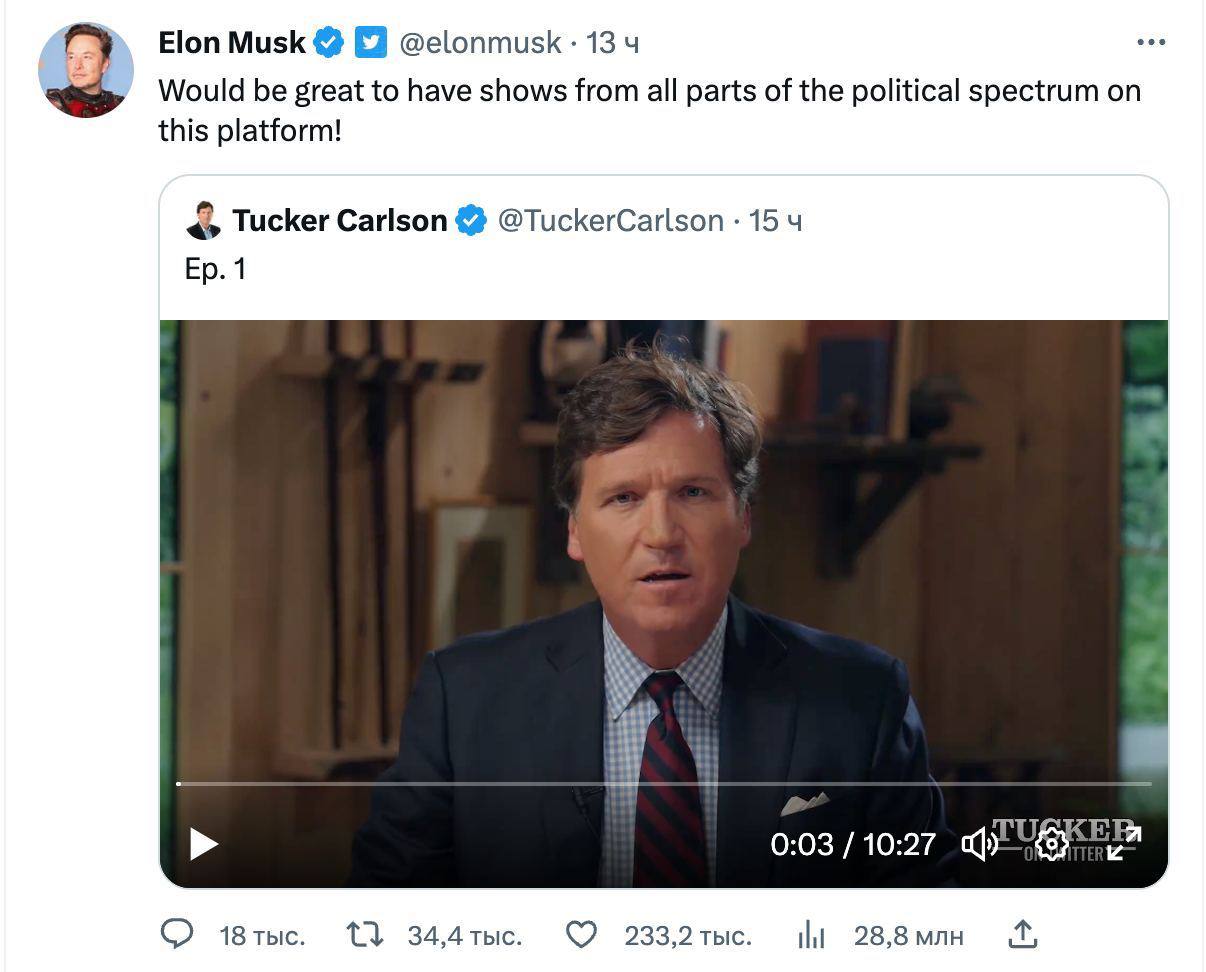
Task: Mute the video with speaker icon
Action: tap(979, 844)
